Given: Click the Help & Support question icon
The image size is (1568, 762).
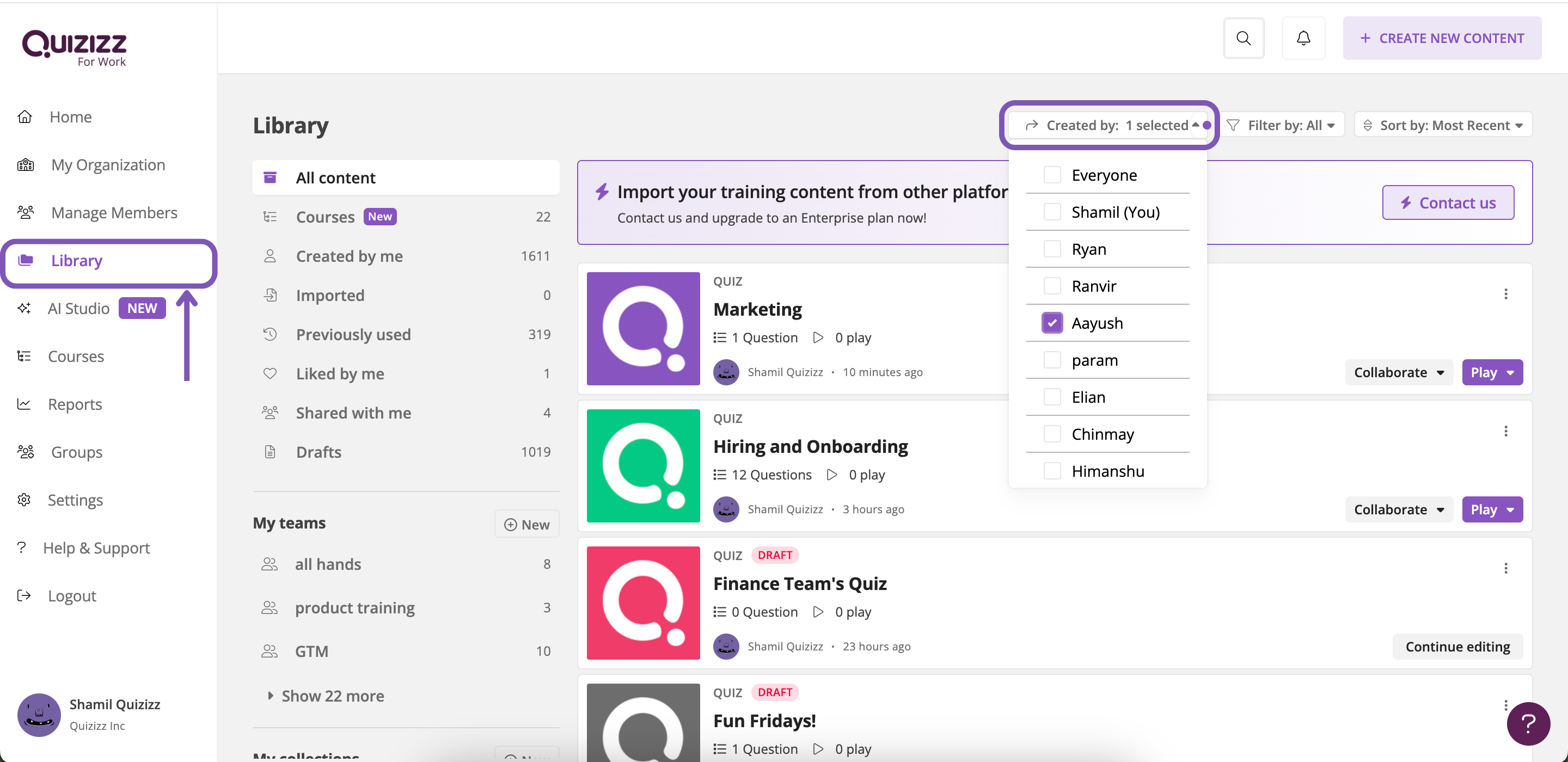Looking at the screenshot, I should point(22,547).
